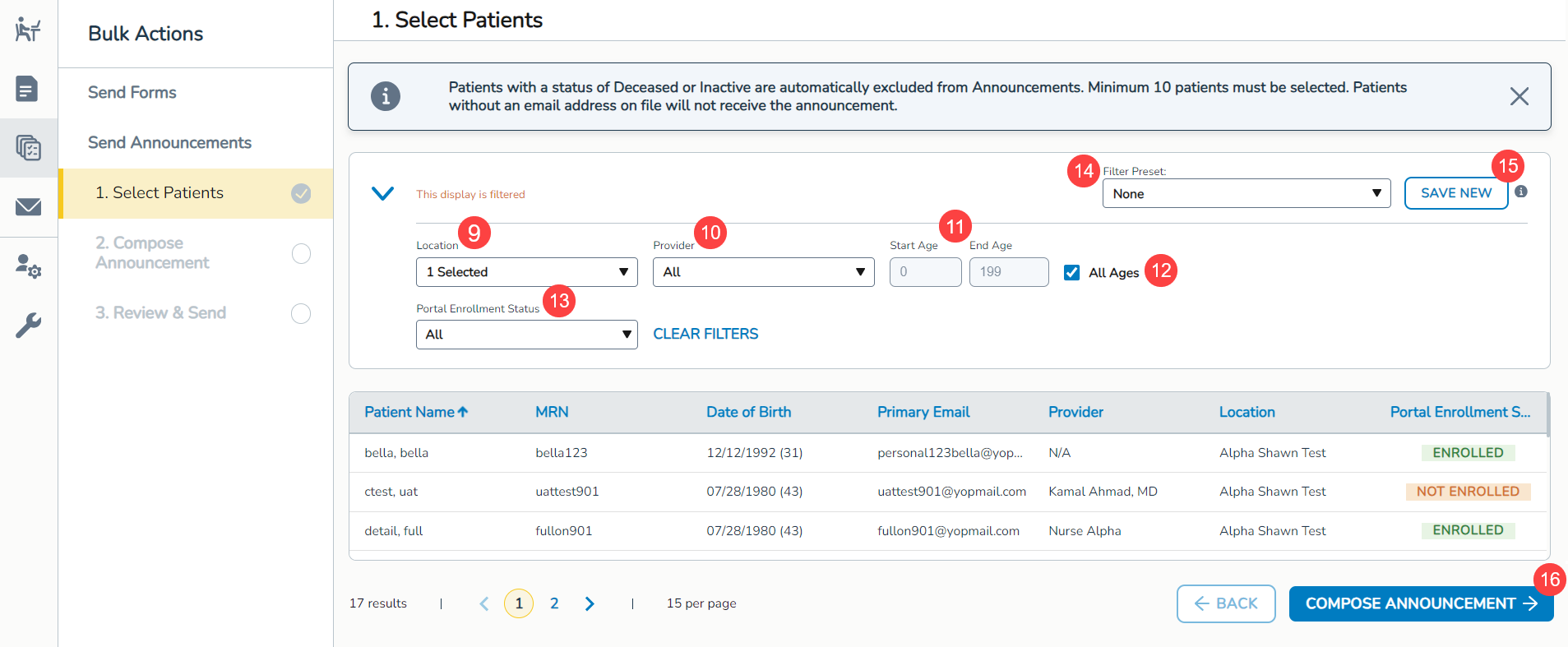Select the Bulk Actions checklist sidebar icon
Image resolution: width=1568 pixels, height=647 pixels.
pos(28,148)
